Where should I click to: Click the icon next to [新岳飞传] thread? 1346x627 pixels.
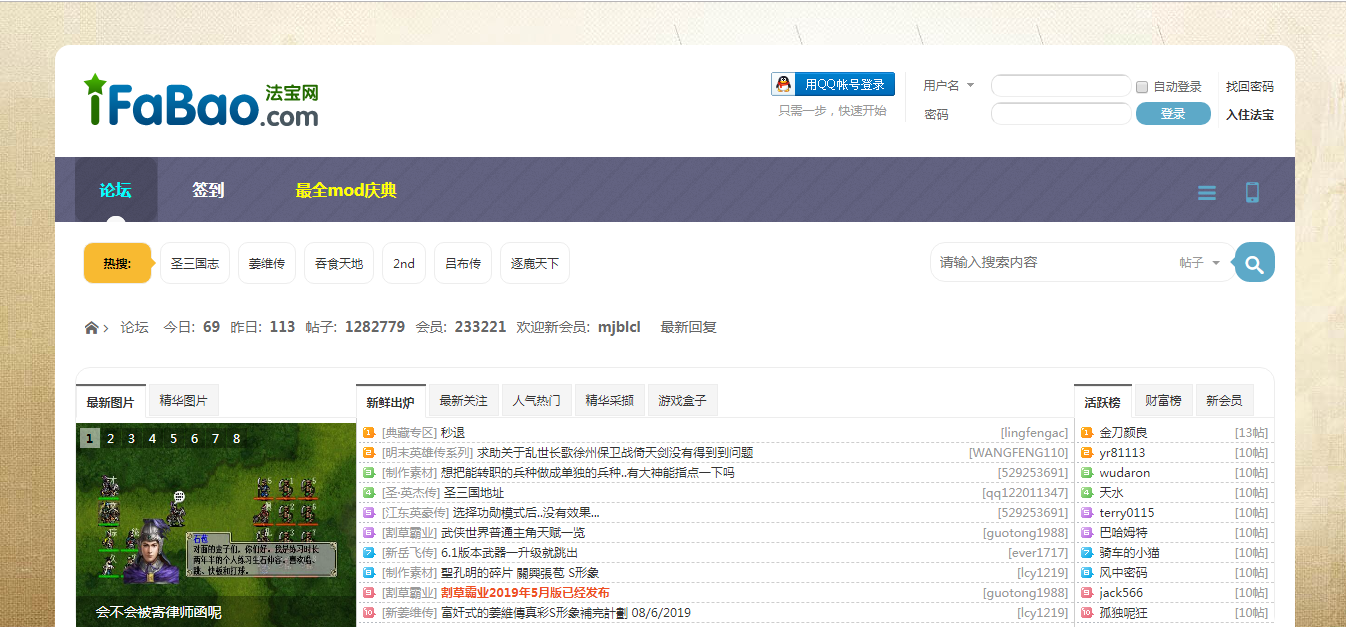point(368,553)
